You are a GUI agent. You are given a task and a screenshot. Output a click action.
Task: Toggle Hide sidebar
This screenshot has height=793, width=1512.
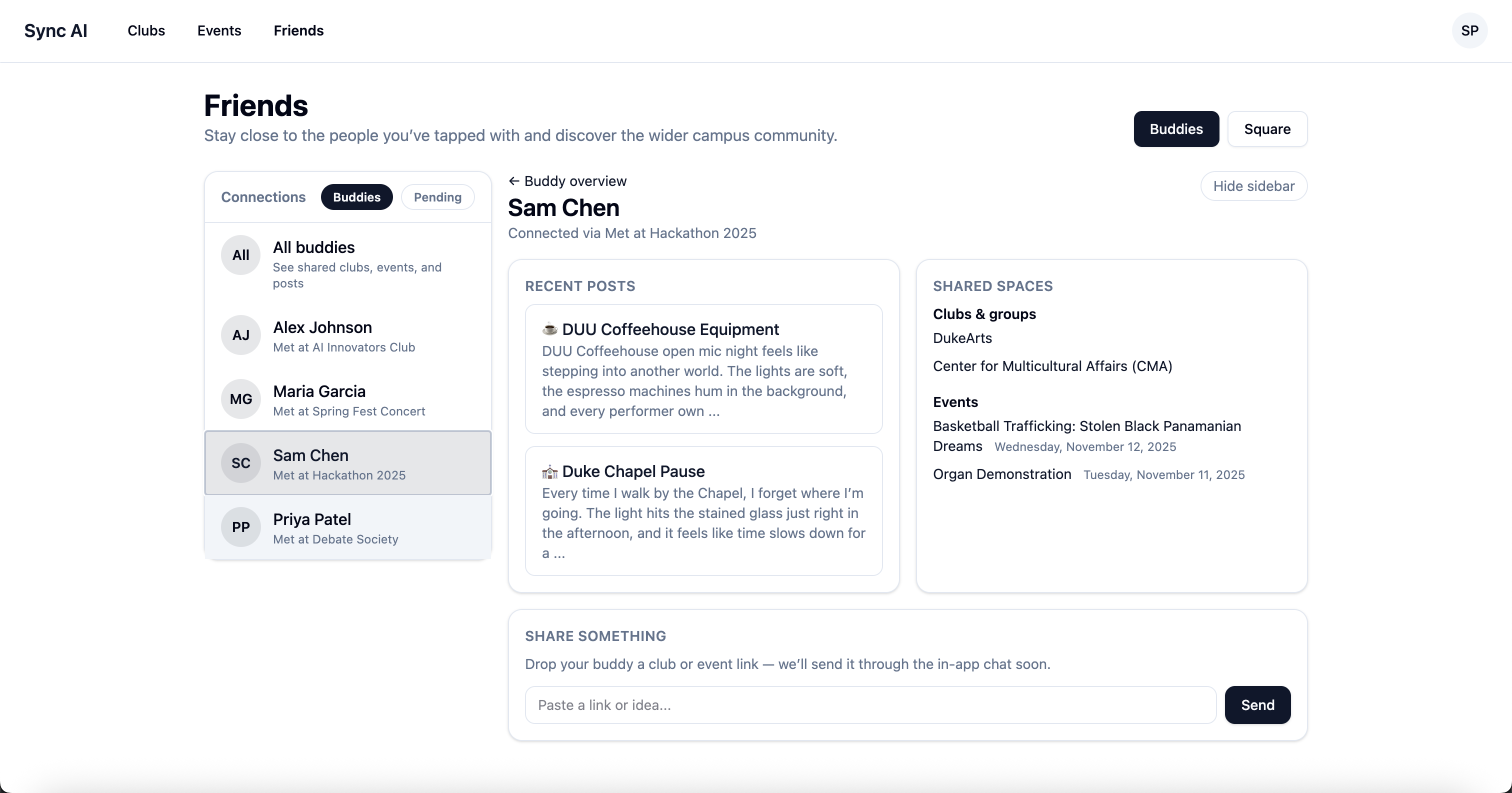coord(1253,186)
